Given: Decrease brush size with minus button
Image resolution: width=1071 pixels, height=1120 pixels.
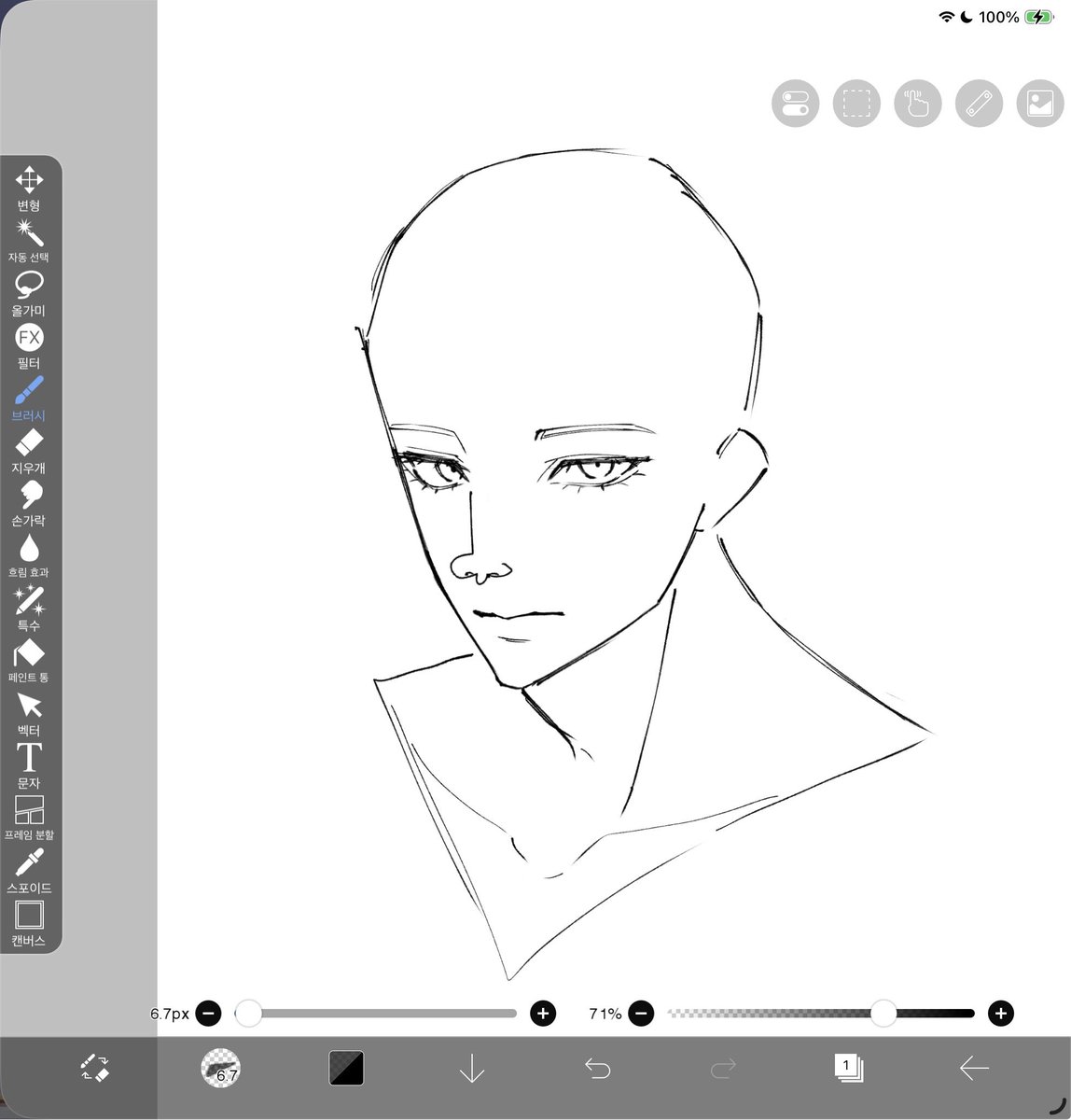Looking at the screenshot, I should [209, 1013].
